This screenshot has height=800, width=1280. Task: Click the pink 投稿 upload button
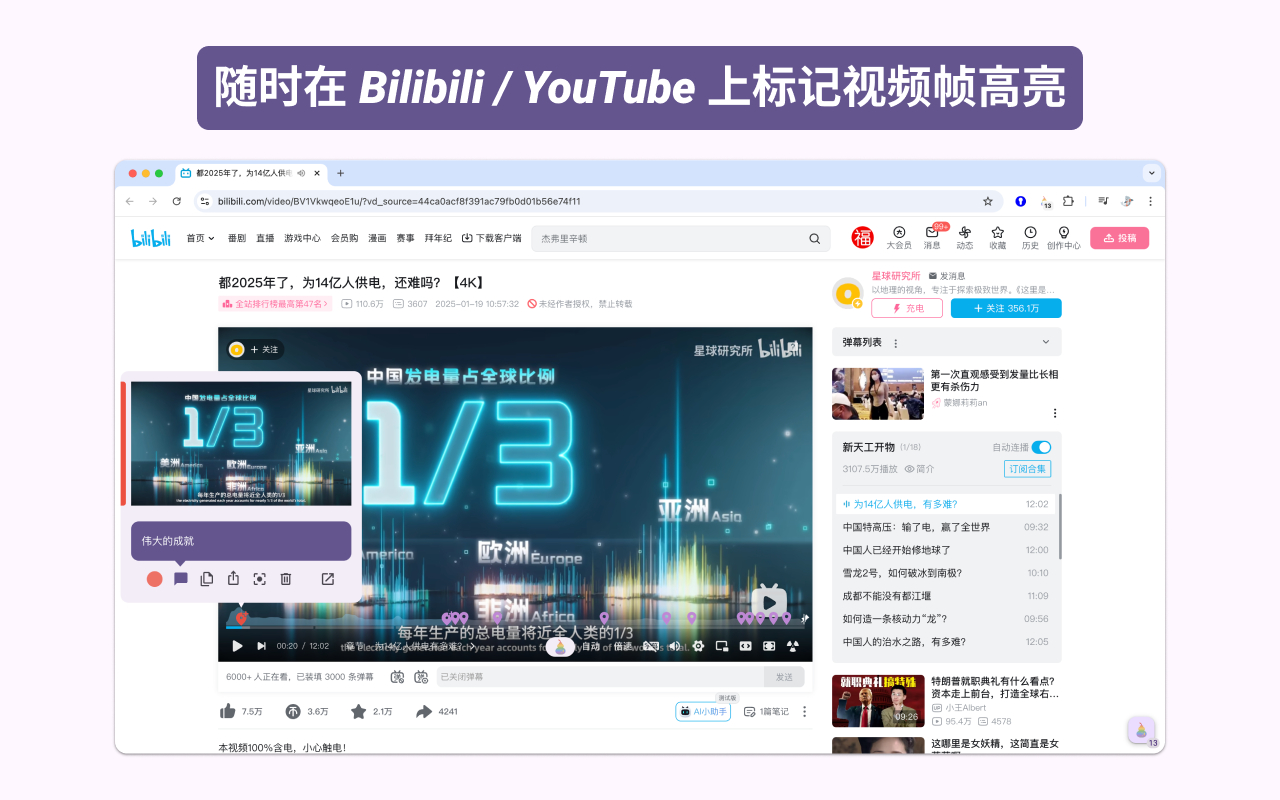coord(1119,238)
